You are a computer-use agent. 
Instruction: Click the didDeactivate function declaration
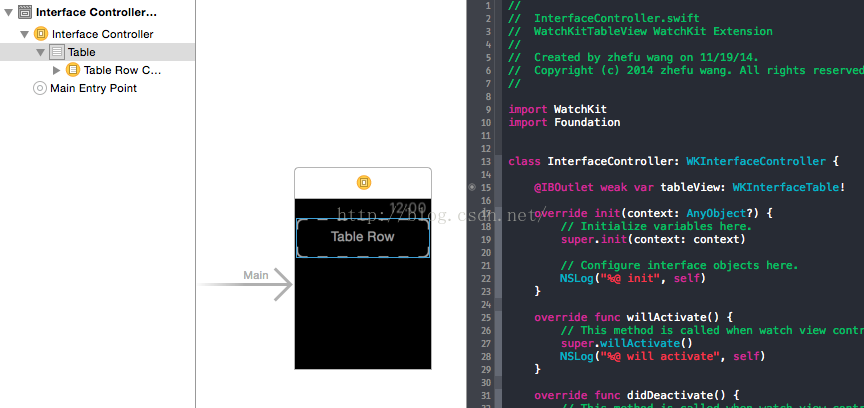click(637, 395)
